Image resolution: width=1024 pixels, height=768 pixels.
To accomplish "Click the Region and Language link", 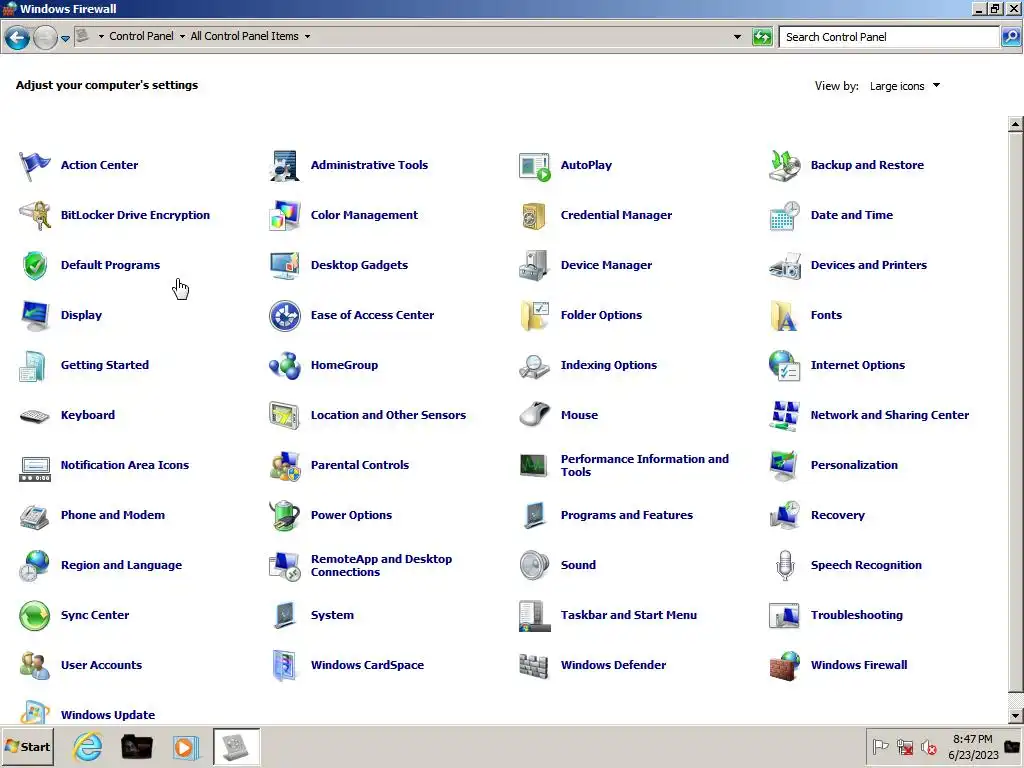I will pyautogui.click(x=121, y=565).
